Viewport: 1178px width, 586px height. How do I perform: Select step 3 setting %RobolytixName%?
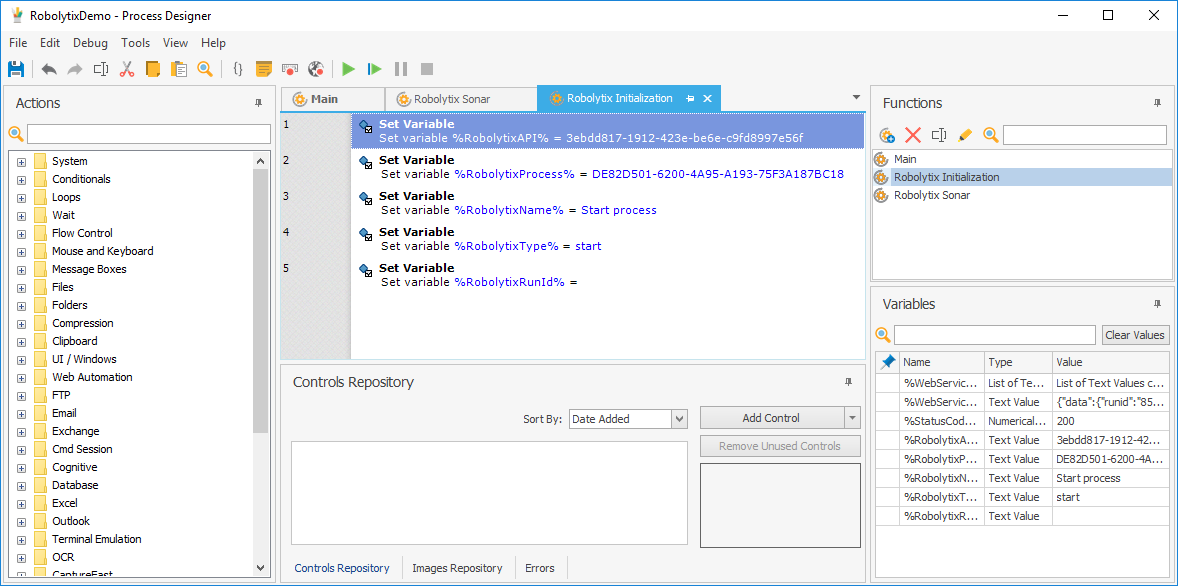point(607,203)
